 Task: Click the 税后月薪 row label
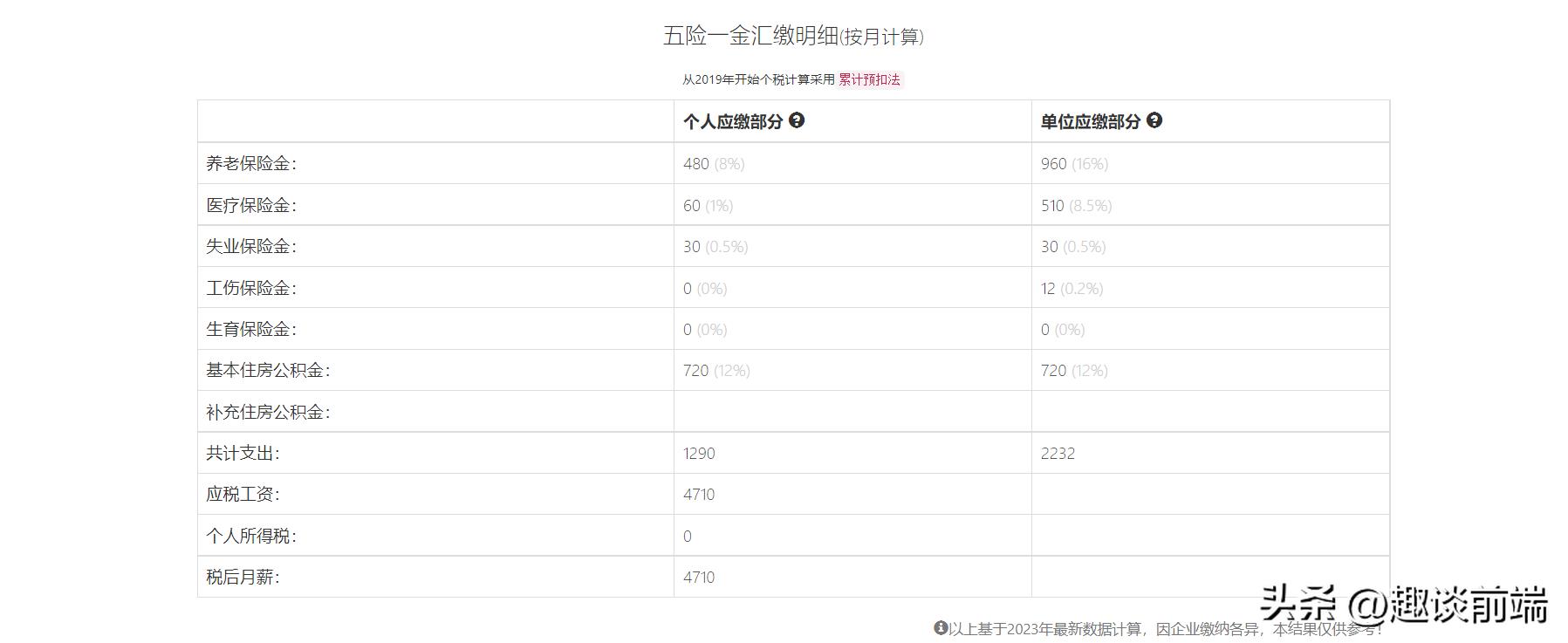pyautogui.click(x=243, y=577)
